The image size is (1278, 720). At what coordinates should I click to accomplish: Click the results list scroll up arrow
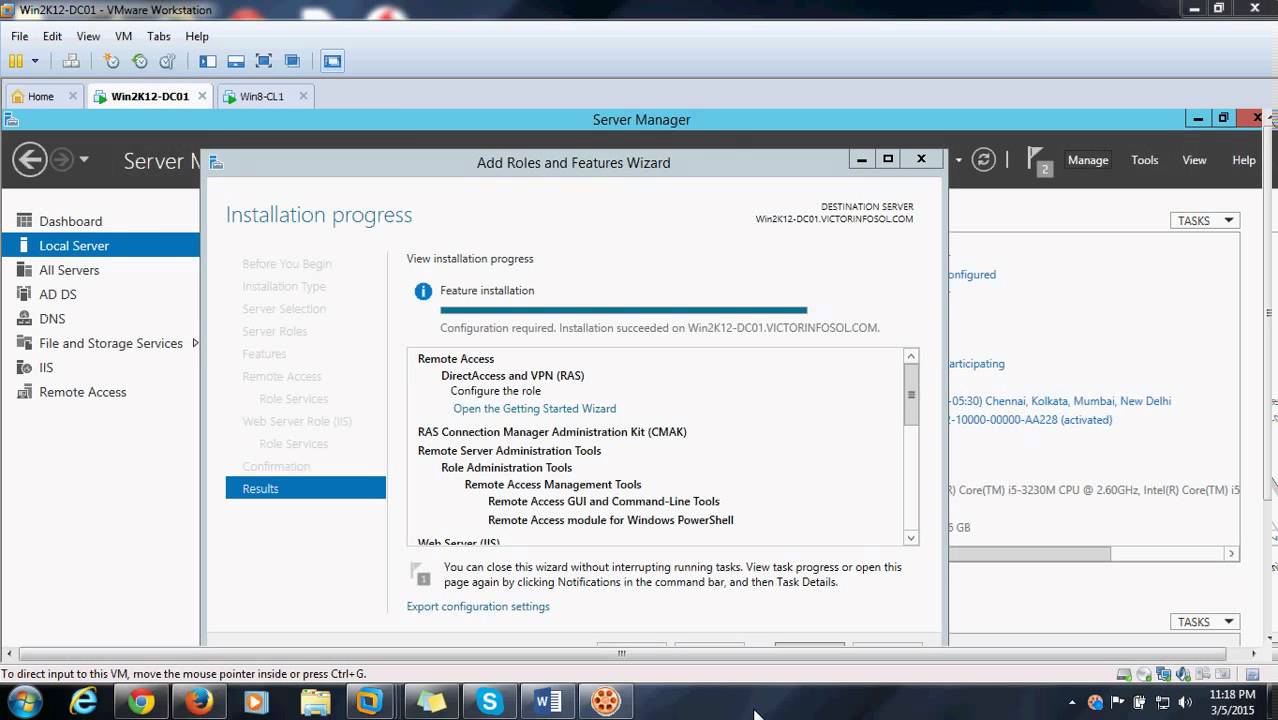911,356
